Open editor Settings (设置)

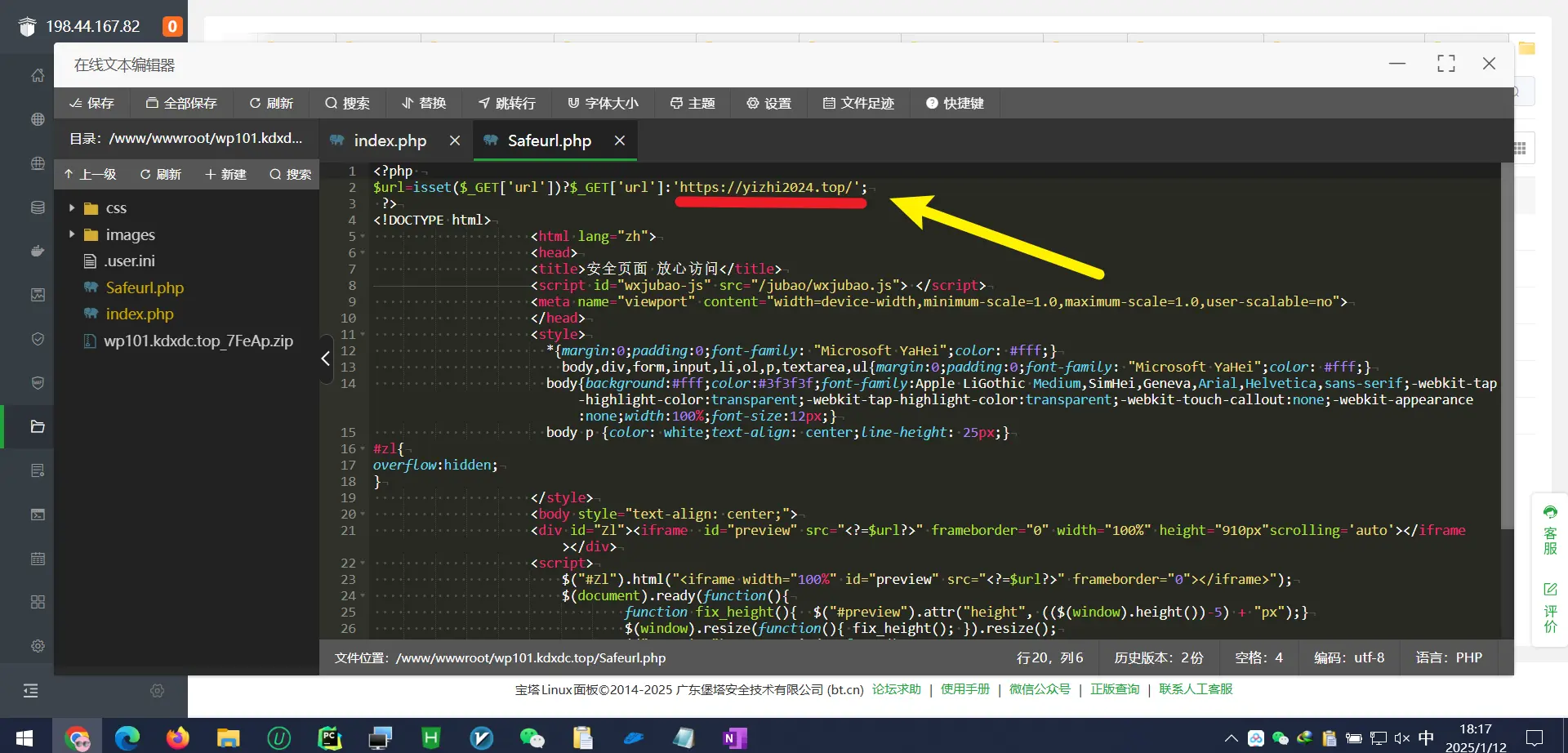(x=769, y=103)
